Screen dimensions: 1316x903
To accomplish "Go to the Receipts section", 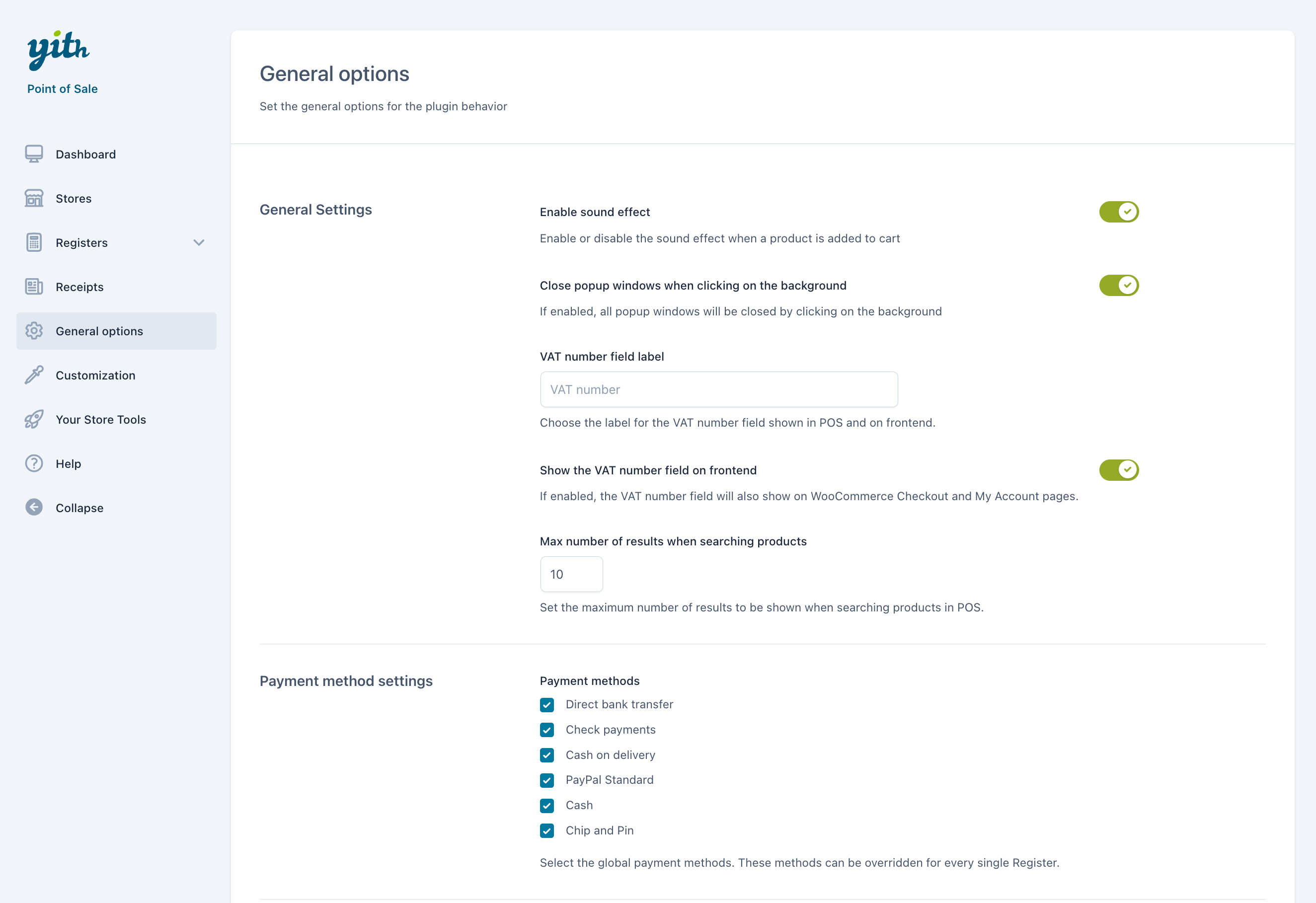I will click(79, 287).
